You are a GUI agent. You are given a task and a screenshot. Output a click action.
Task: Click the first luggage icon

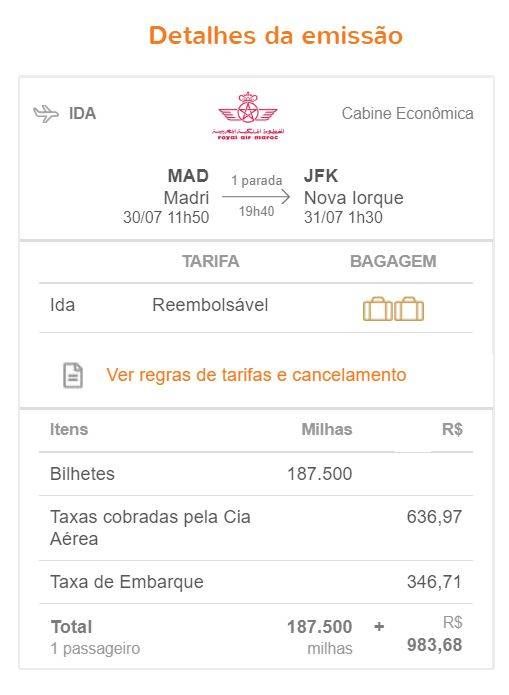click(x=378, y=309)
